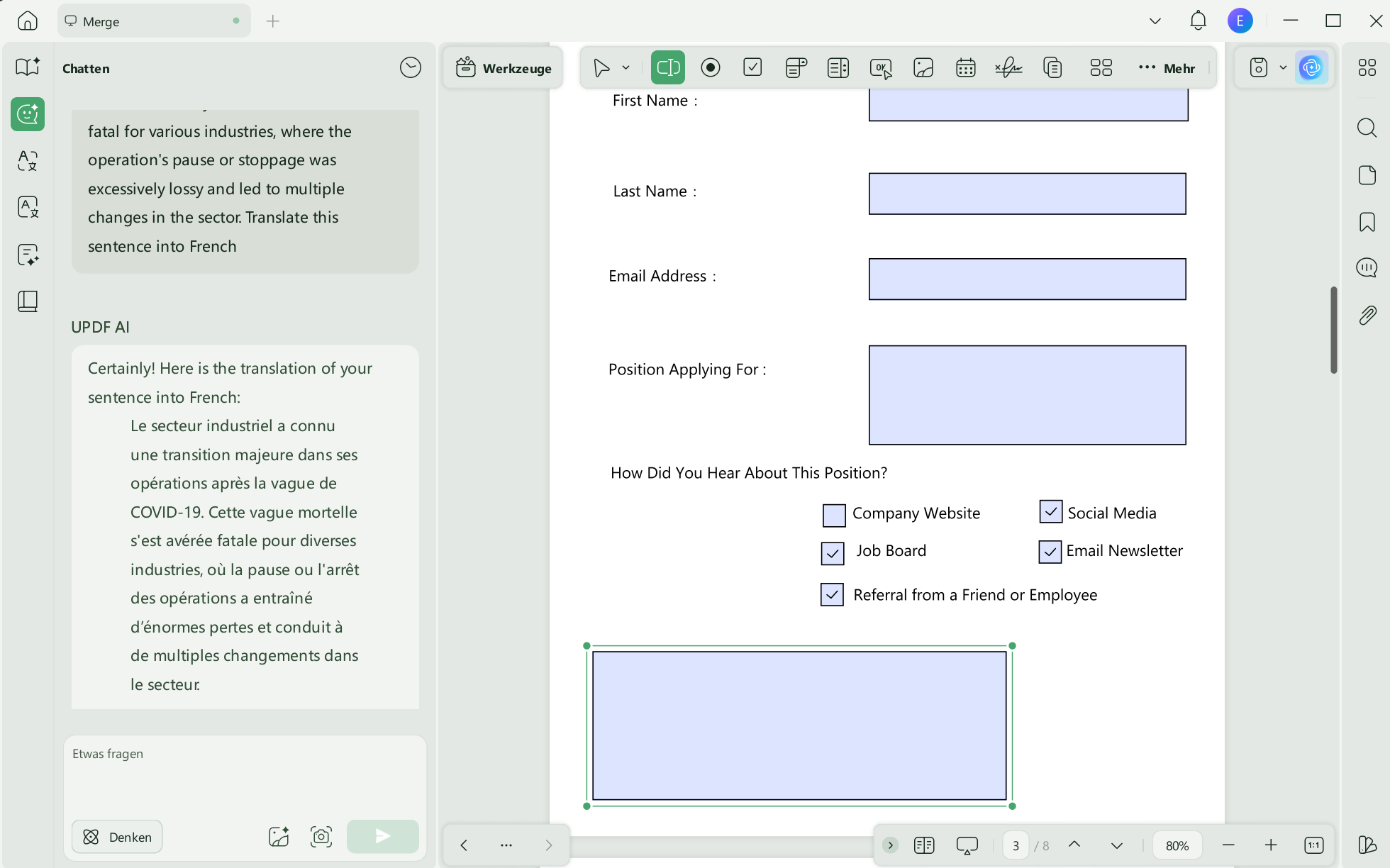The height and width of the screenshot is (868, 1390).
Task: Select the dropdown combo box form tool
Action: (796, 67)
